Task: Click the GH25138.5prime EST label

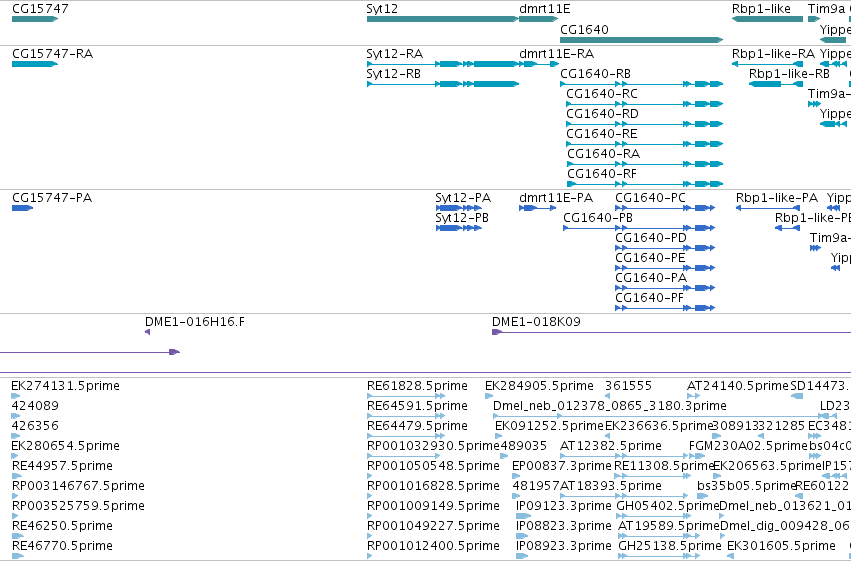Action: click(x=670, y=546)
